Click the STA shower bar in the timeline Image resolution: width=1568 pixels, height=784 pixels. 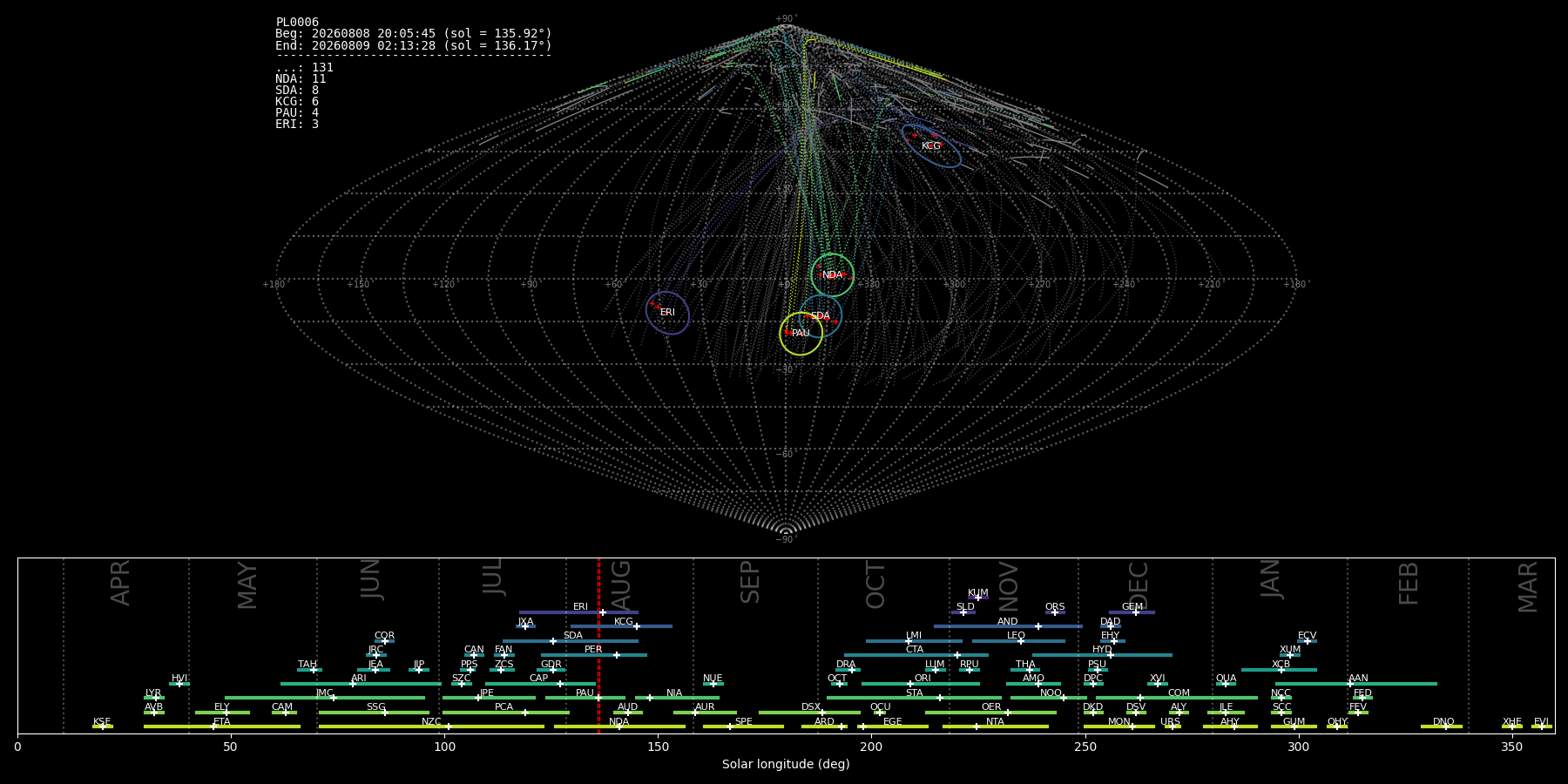(x=914, y=698)
